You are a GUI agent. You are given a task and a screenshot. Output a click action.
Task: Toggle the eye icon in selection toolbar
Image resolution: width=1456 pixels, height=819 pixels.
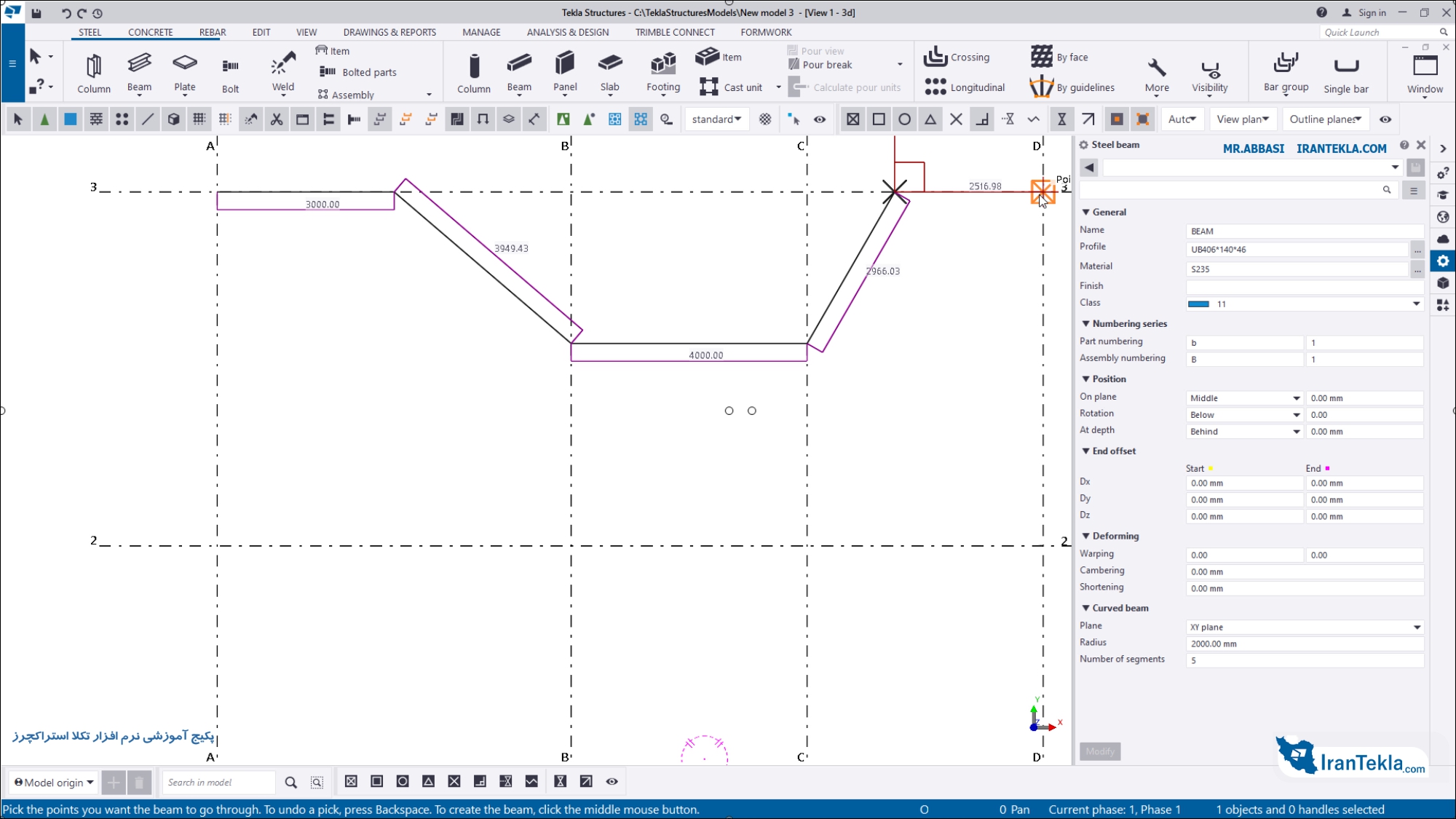820,119
